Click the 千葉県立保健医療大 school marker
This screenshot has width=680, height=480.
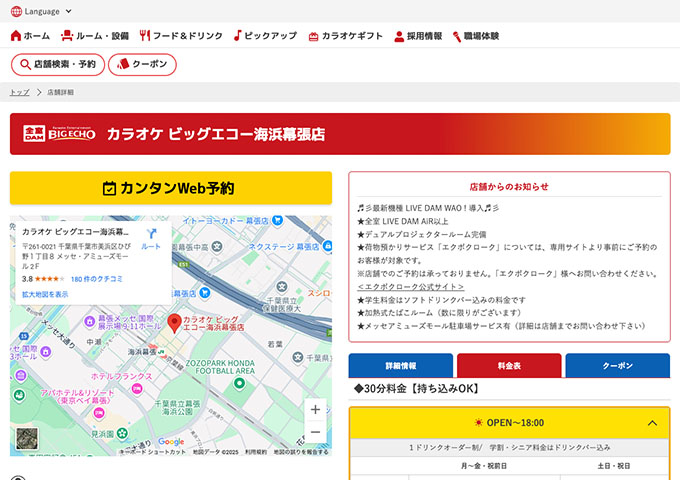pyautogui.click(x=282, y=287)
